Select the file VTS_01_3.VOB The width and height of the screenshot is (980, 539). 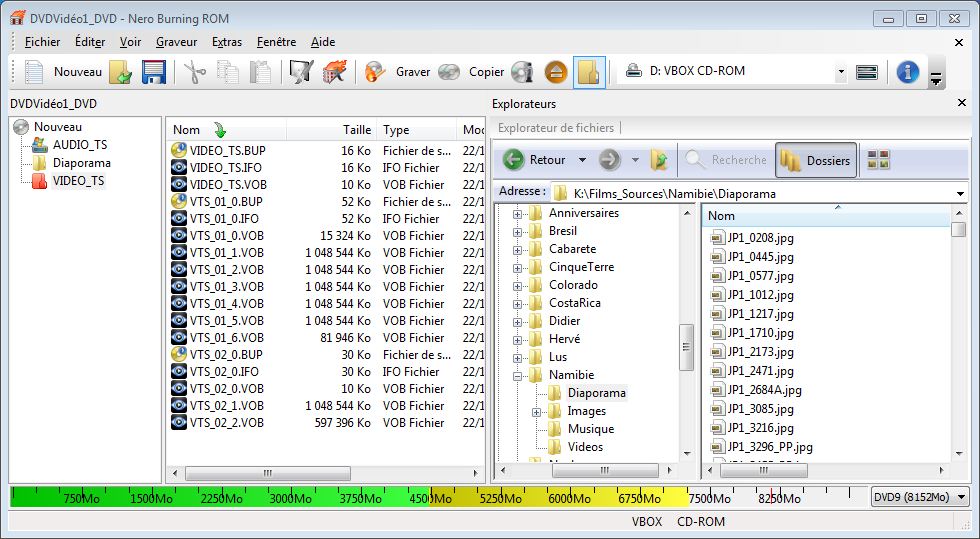pyautogui.click(x=227, y=287)
